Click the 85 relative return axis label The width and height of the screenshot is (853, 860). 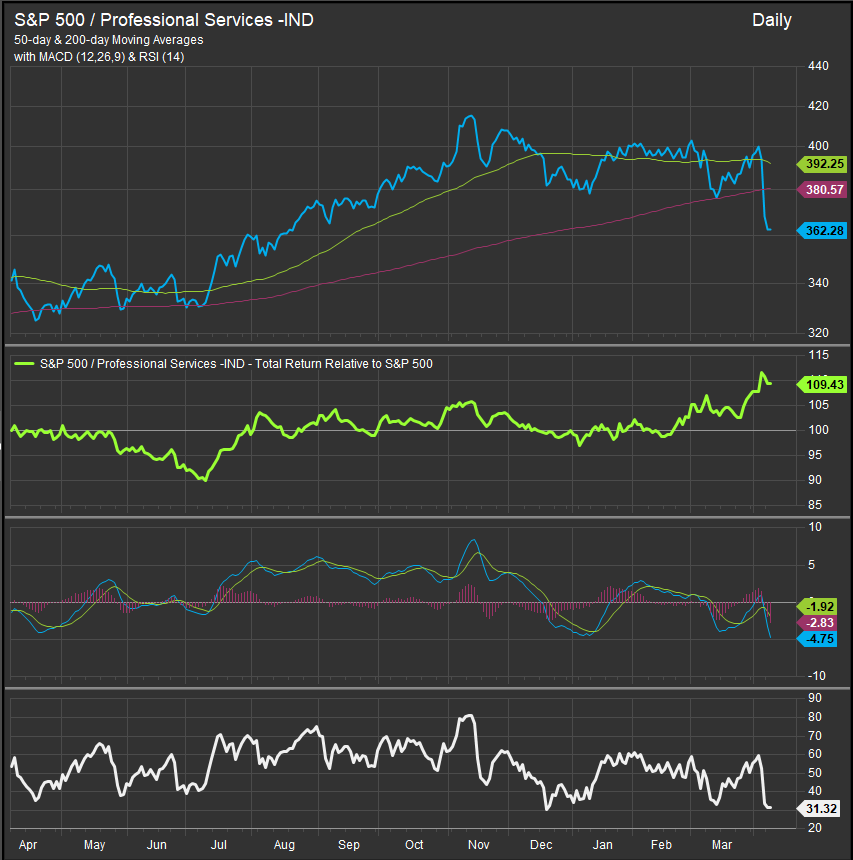815,505
